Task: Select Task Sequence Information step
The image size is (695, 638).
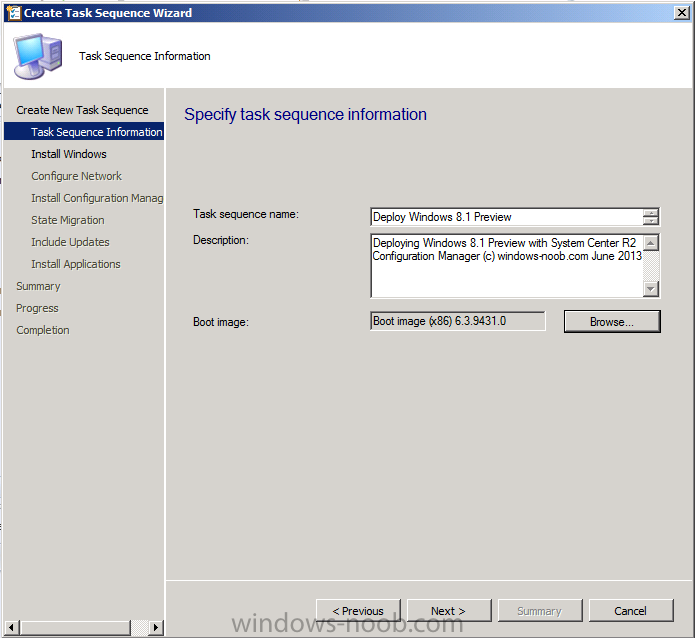Action: pos(84,132)
